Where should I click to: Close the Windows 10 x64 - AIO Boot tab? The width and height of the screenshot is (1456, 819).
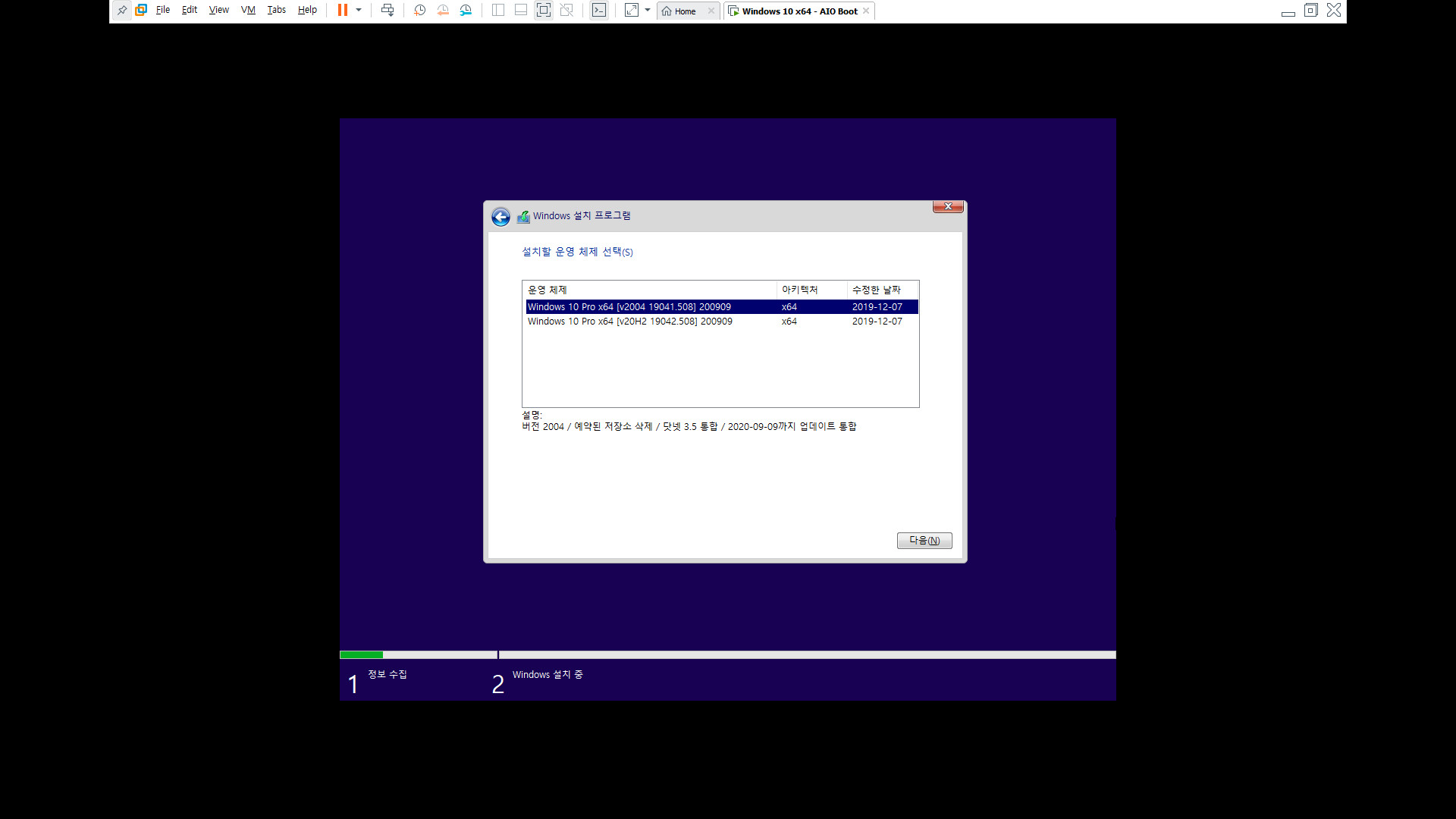pos(866,11)
